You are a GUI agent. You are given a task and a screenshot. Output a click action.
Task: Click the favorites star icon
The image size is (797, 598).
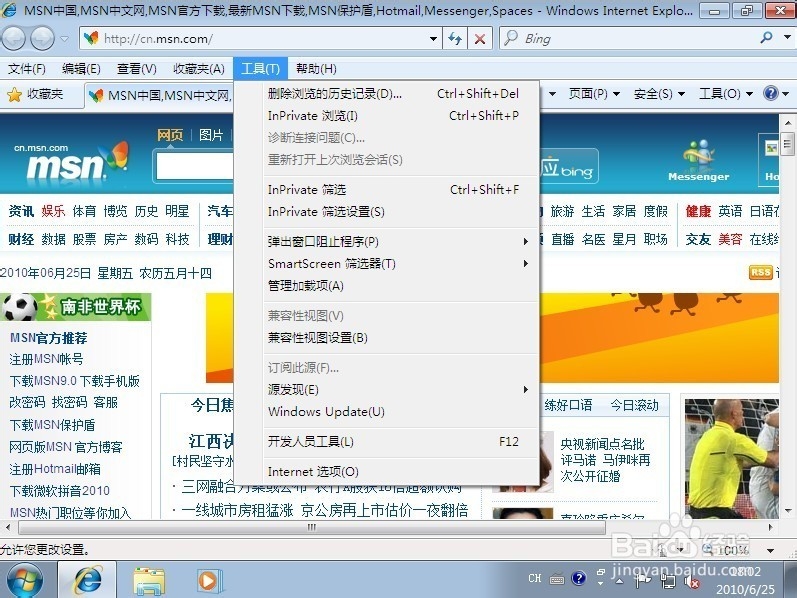[14, 94]
